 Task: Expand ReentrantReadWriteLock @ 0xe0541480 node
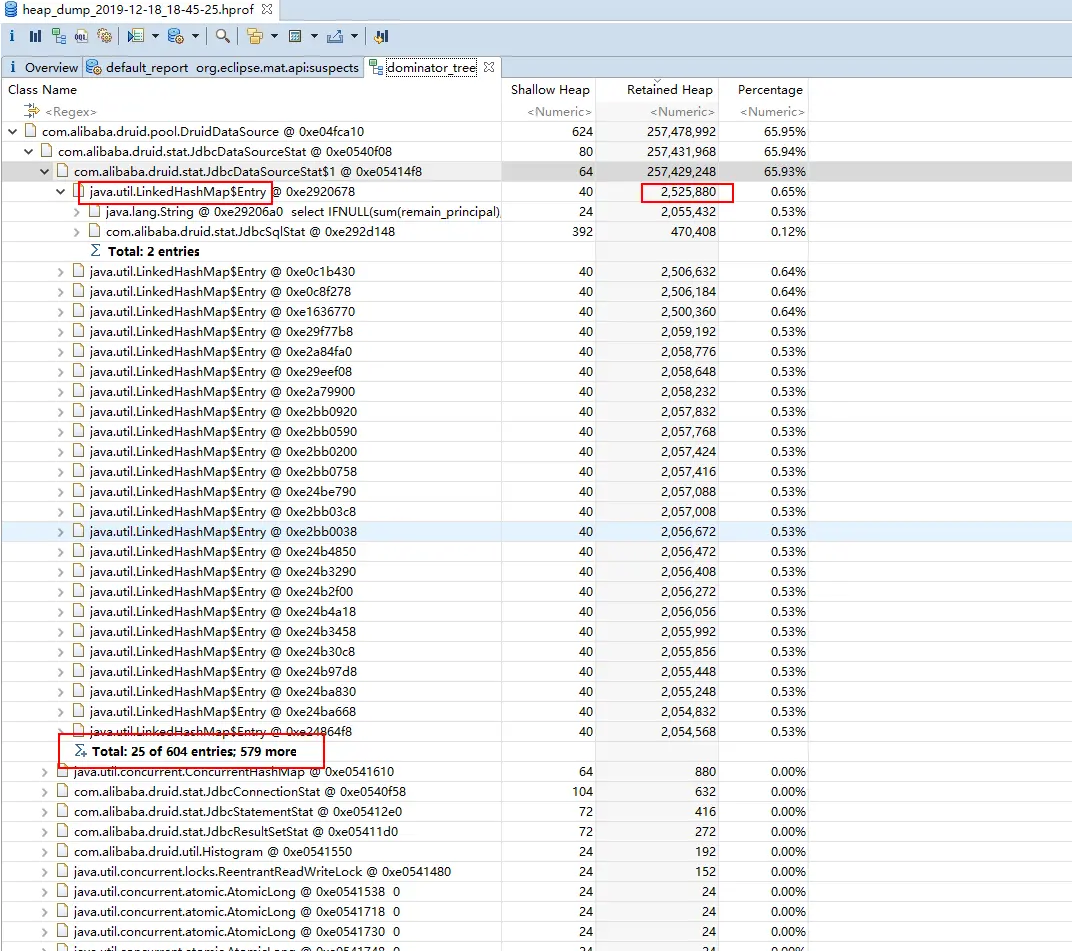coord(44,872)
